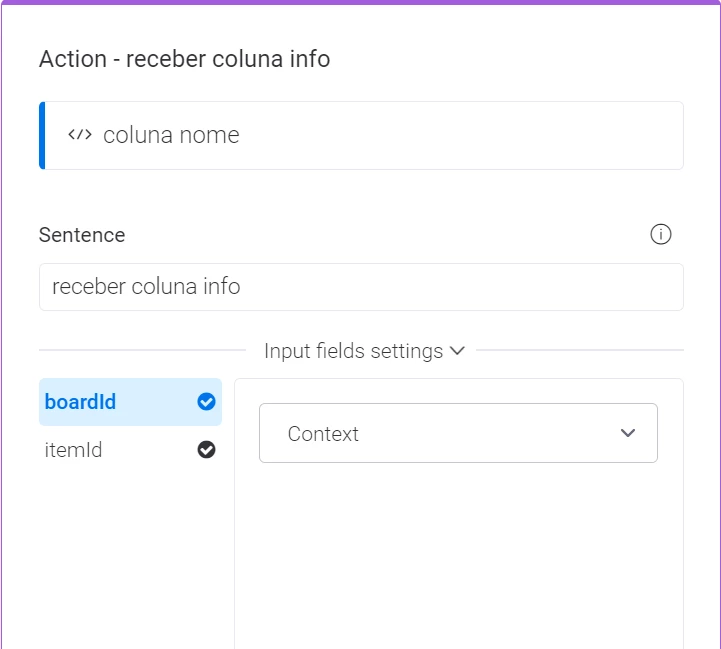721x649 pixels.
Task: Click the Sentence label
Action: 82,235
